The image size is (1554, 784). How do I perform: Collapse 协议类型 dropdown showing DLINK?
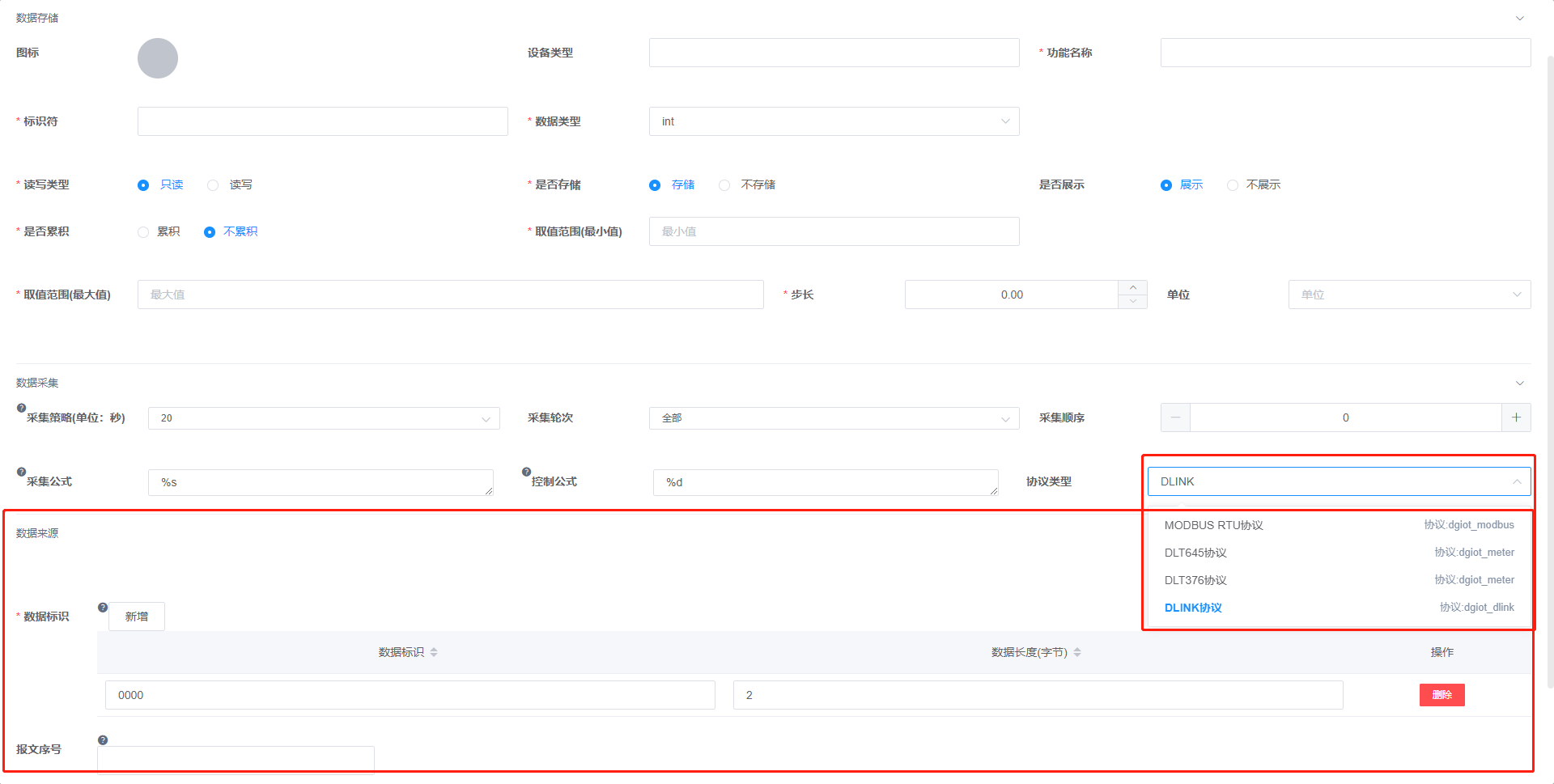coord(1340,481)
